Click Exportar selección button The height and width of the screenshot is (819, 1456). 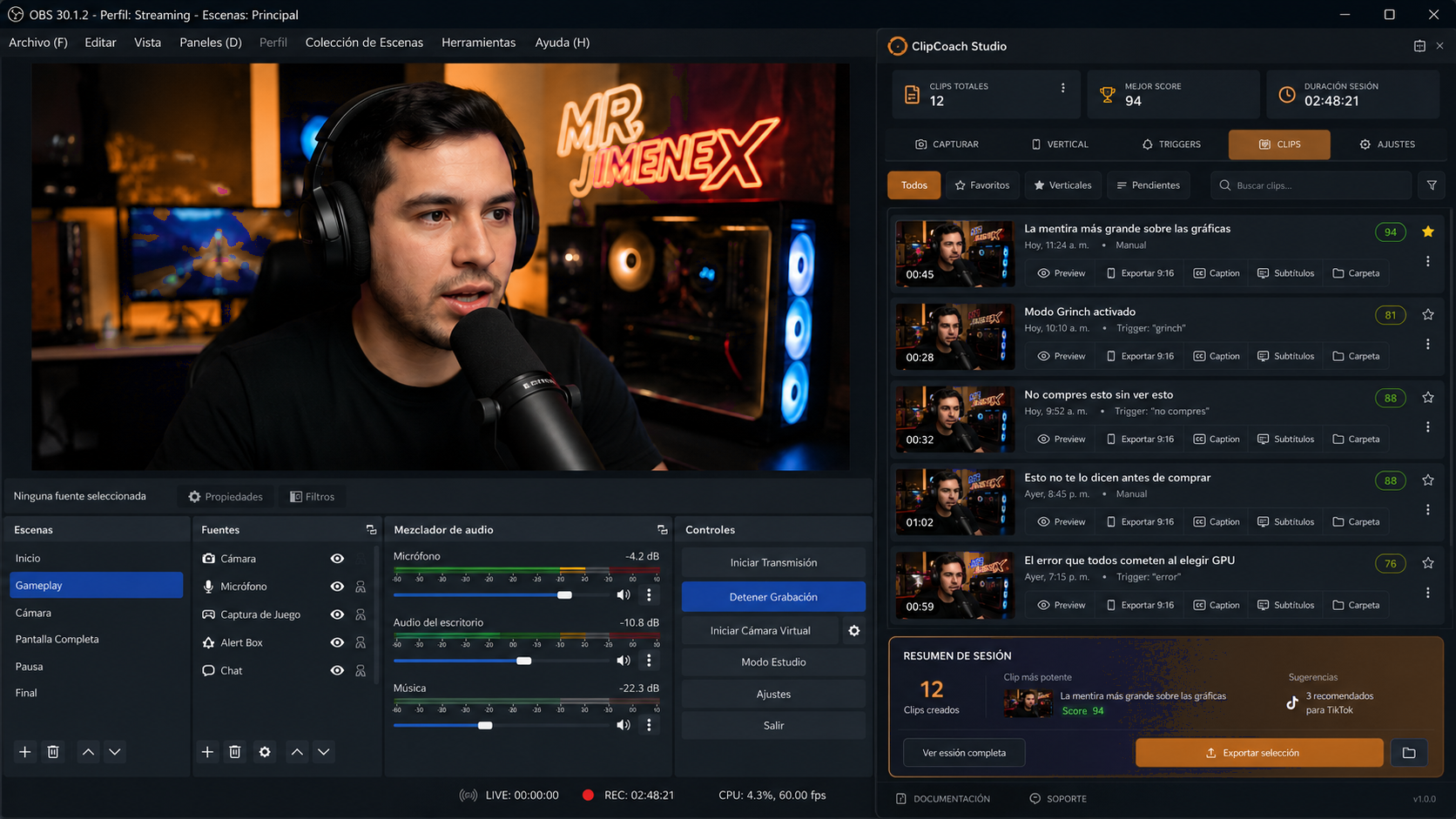(x=1259, y=753)
